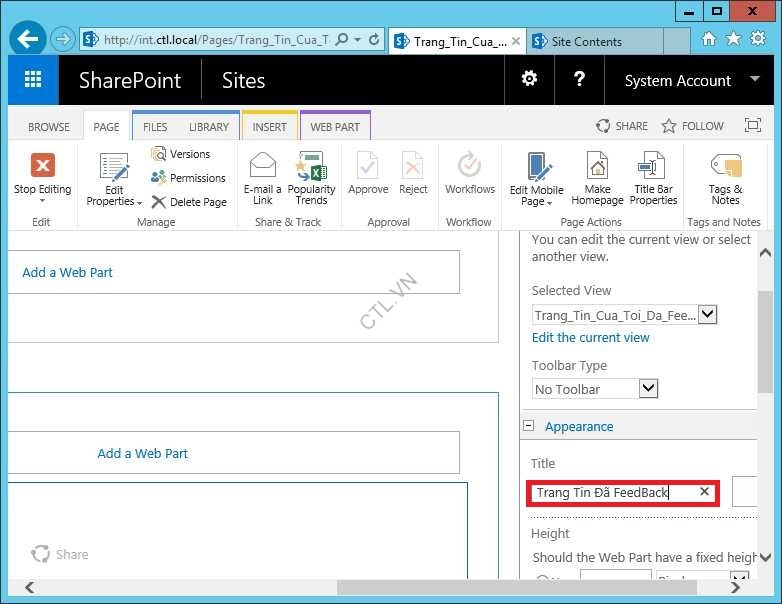Open the System Account user menu
782x604 pixels.
(692, 81)
